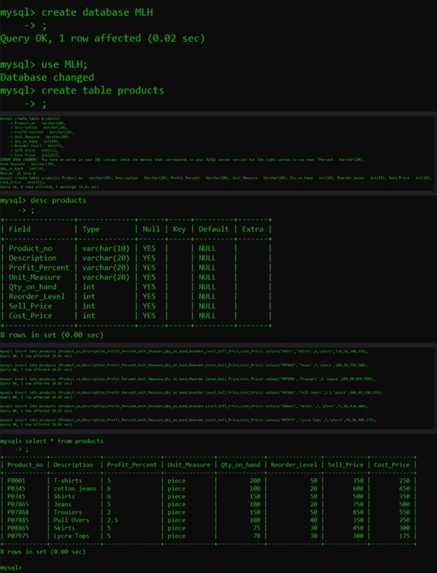The width and height of the screenshot is (437, 573).
Task: Click 'Product_no' column header in select results
Action: click(25, 465)
